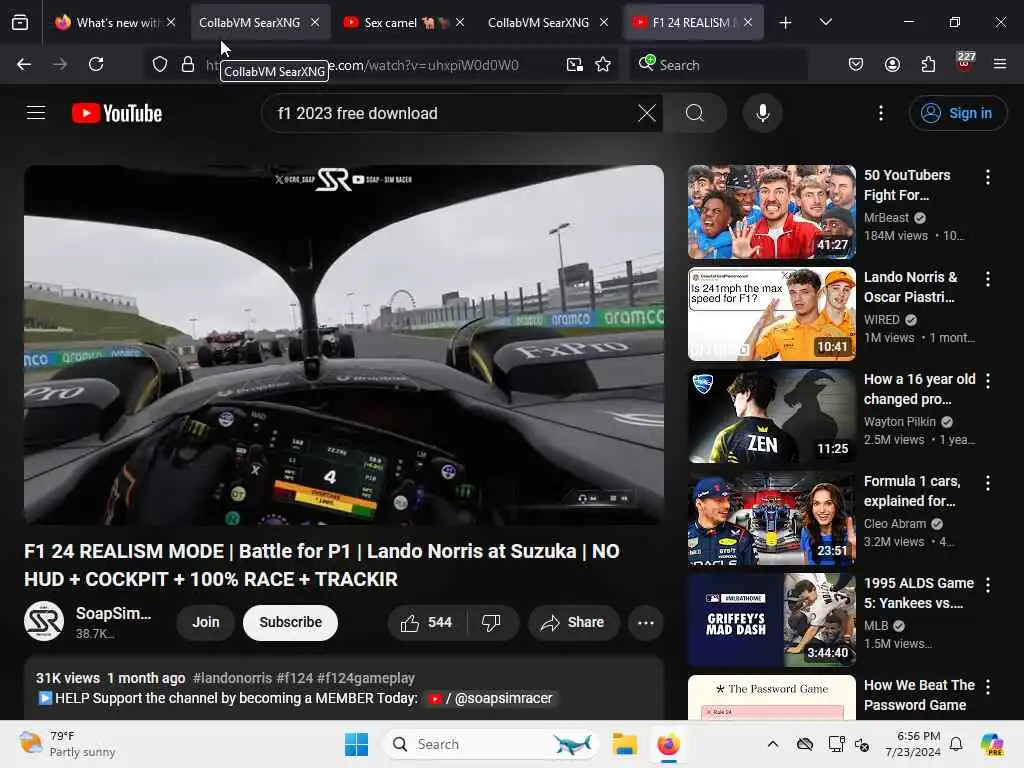
Task: Open Firefox application hamburger menu
Action: click(x=1000, y=64)
